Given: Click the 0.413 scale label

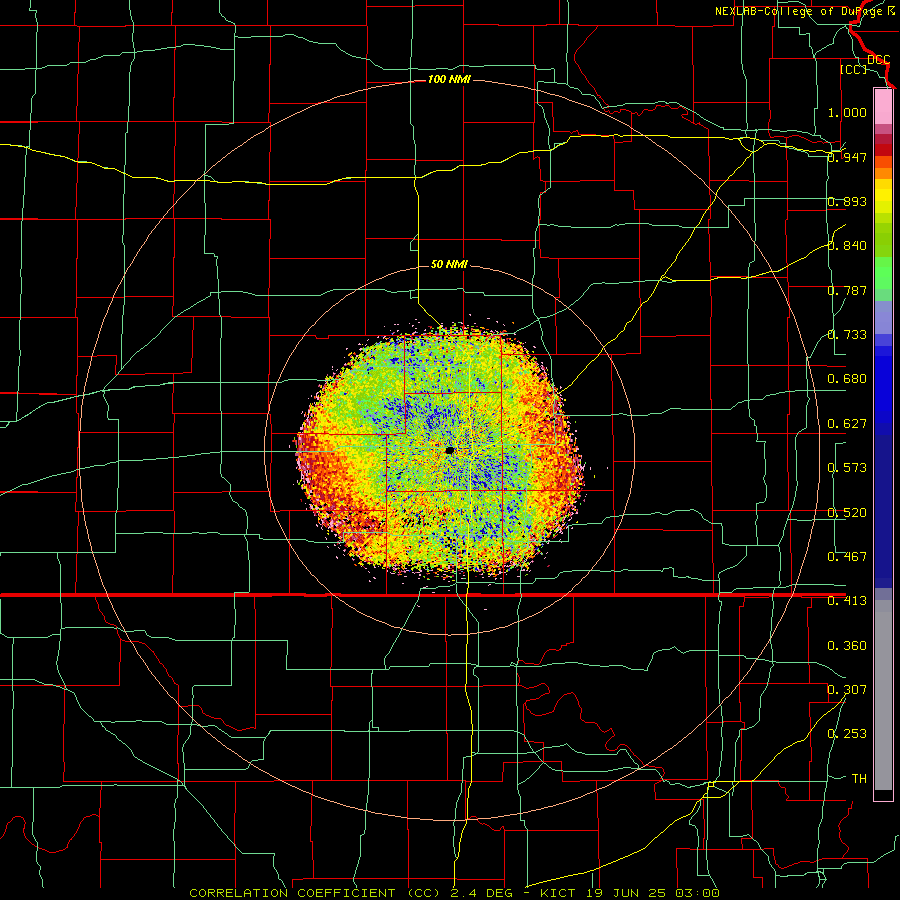Looking at the screenshot, I should pyautogui.click(x=847, y=601).
